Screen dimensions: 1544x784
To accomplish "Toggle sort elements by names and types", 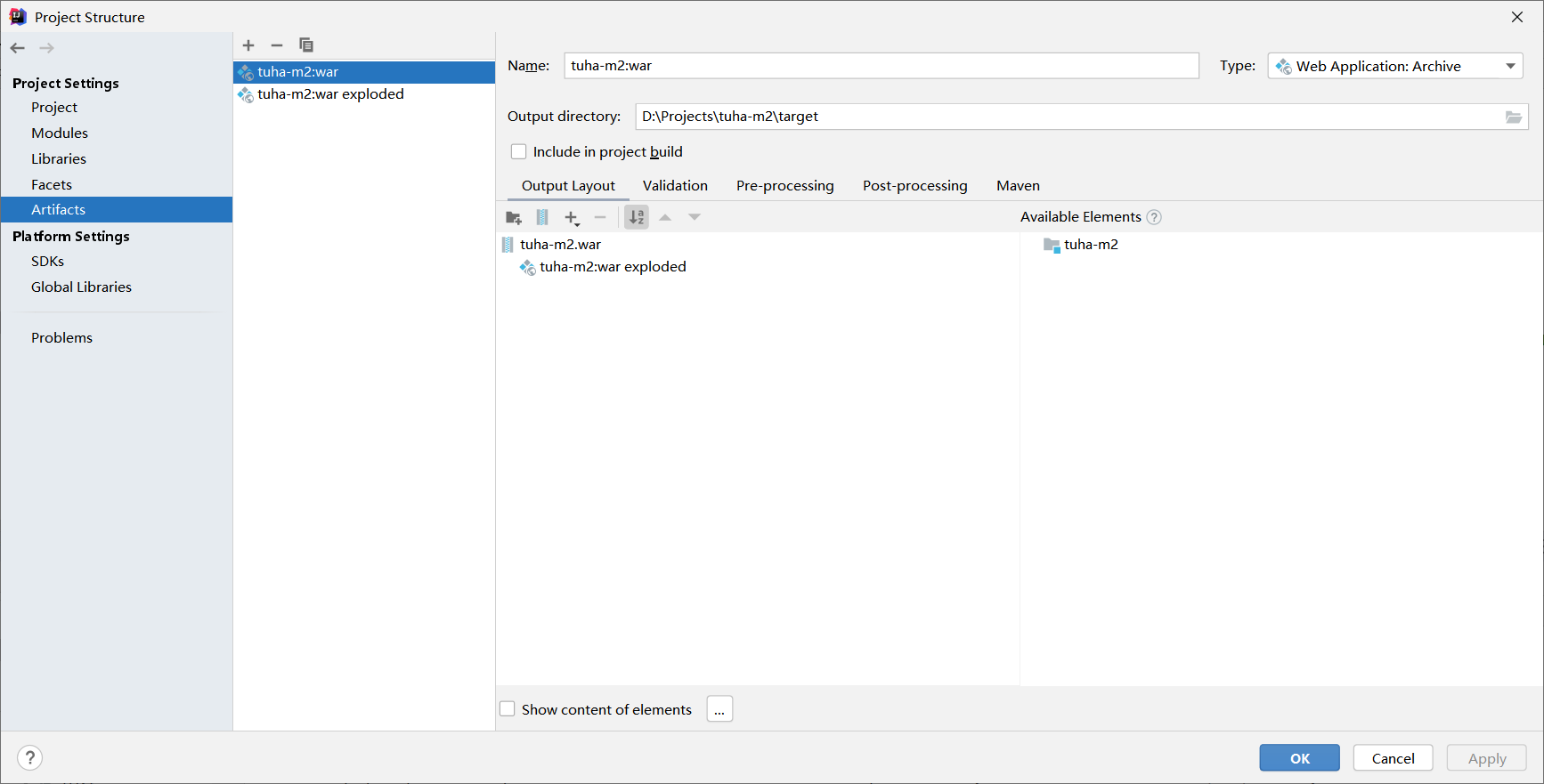I will pos(637,217).
